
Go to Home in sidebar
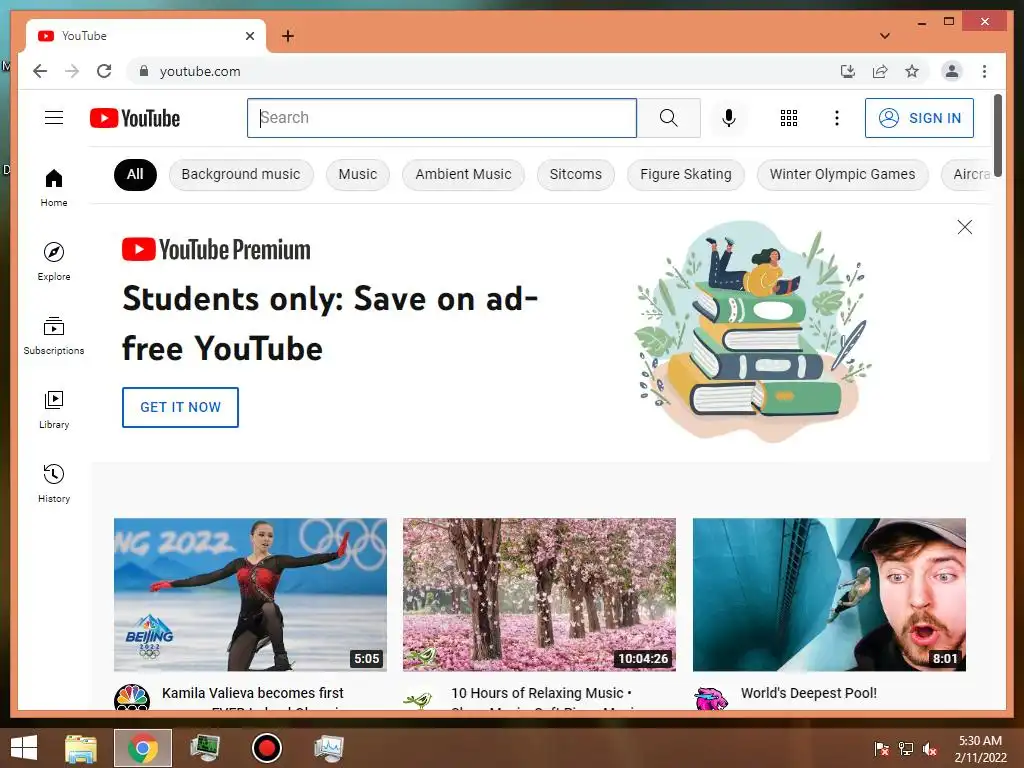click(x=54, y=188)
